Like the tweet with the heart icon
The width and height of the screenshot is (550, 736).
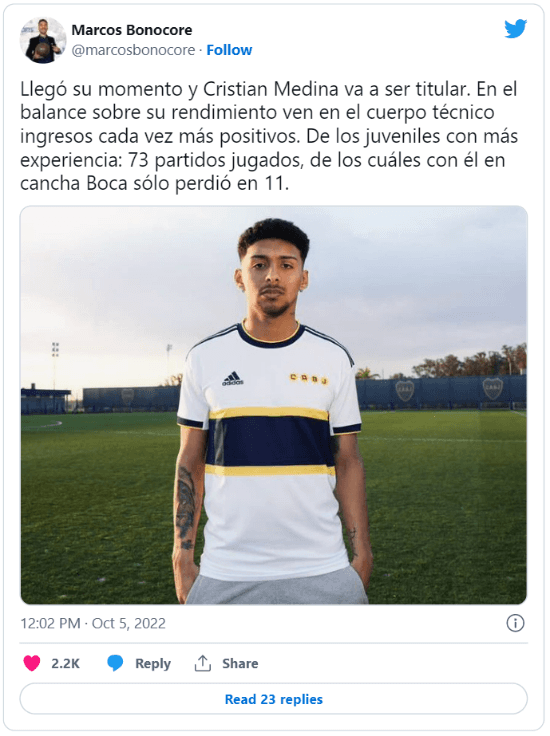point(32,663)
